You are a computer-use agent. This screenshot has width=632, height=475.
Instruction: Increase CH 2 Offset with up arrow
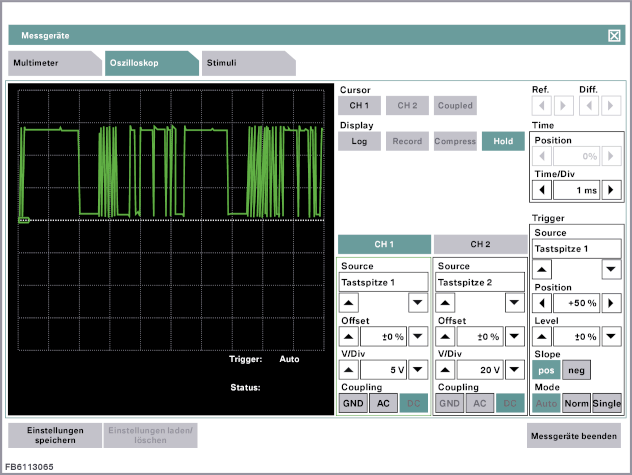pyautogui.click(x=445, y=337)
